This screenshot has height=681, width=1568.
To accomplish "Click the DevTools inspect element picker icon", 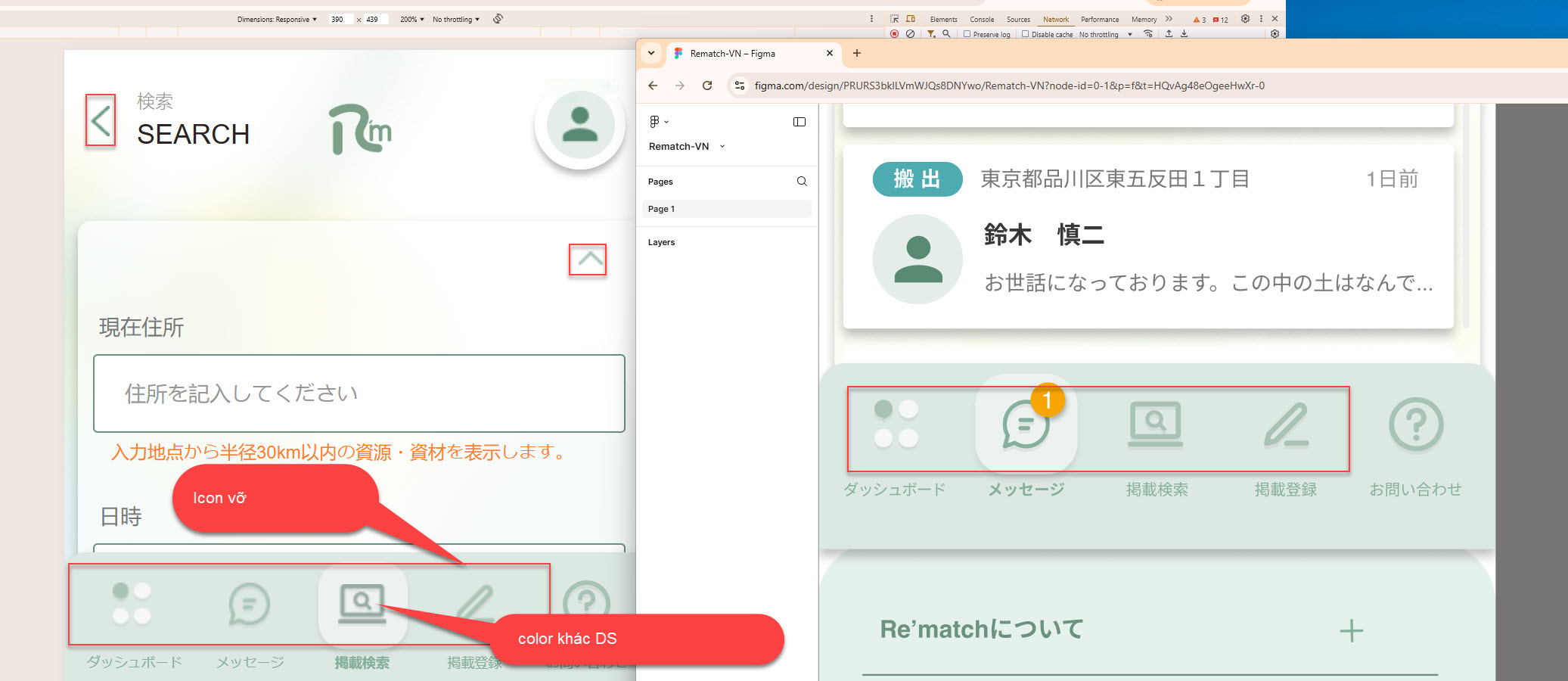I will [x=895, y=19].
